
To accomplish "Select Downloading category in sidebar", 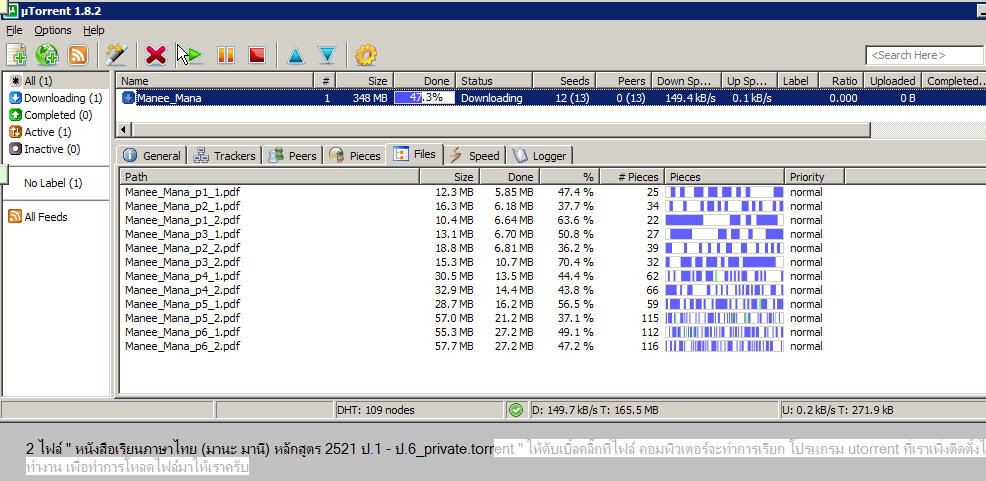I will coord(56,98).
